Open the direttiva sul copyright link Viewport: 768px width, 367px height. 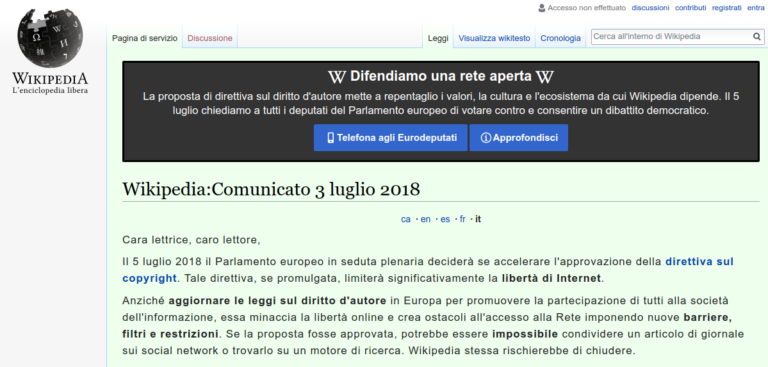[699, 261]
